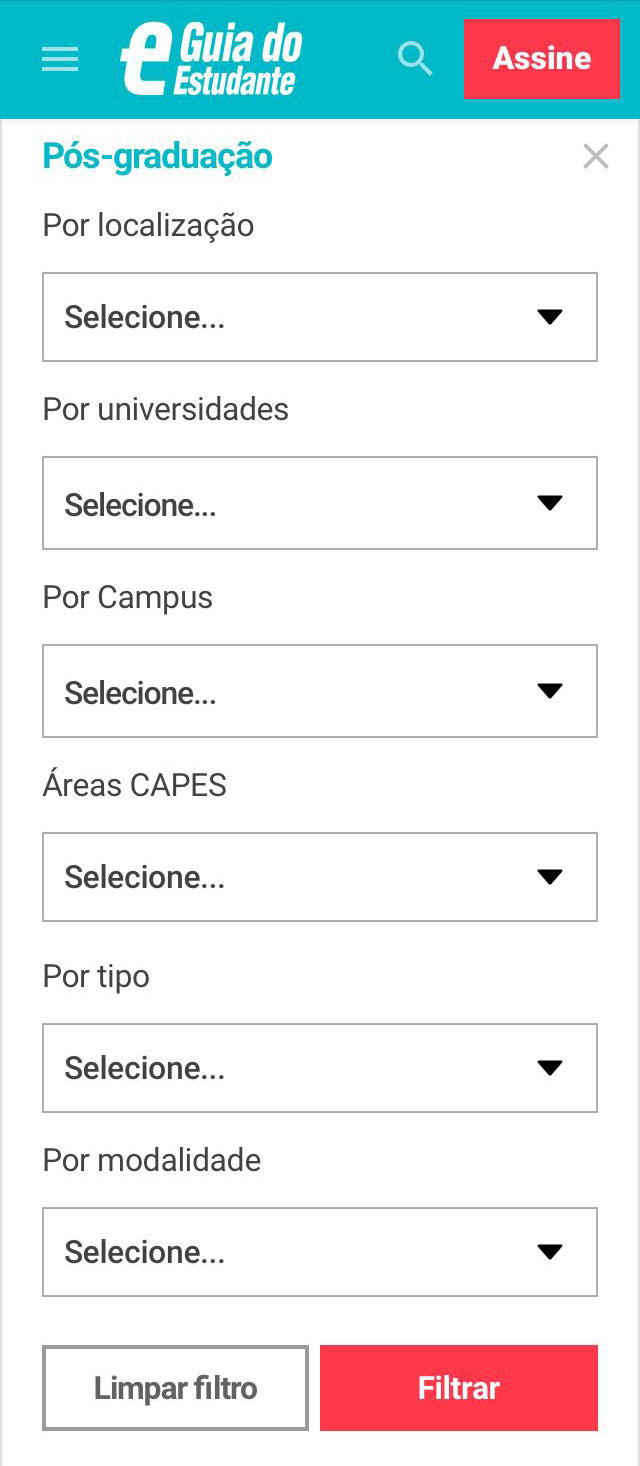This screenshot has height=1466, width=640.
Task: Click the arrow on Por modalidade dropdown
Action: pyautogui.click(x=550, y=1251)
